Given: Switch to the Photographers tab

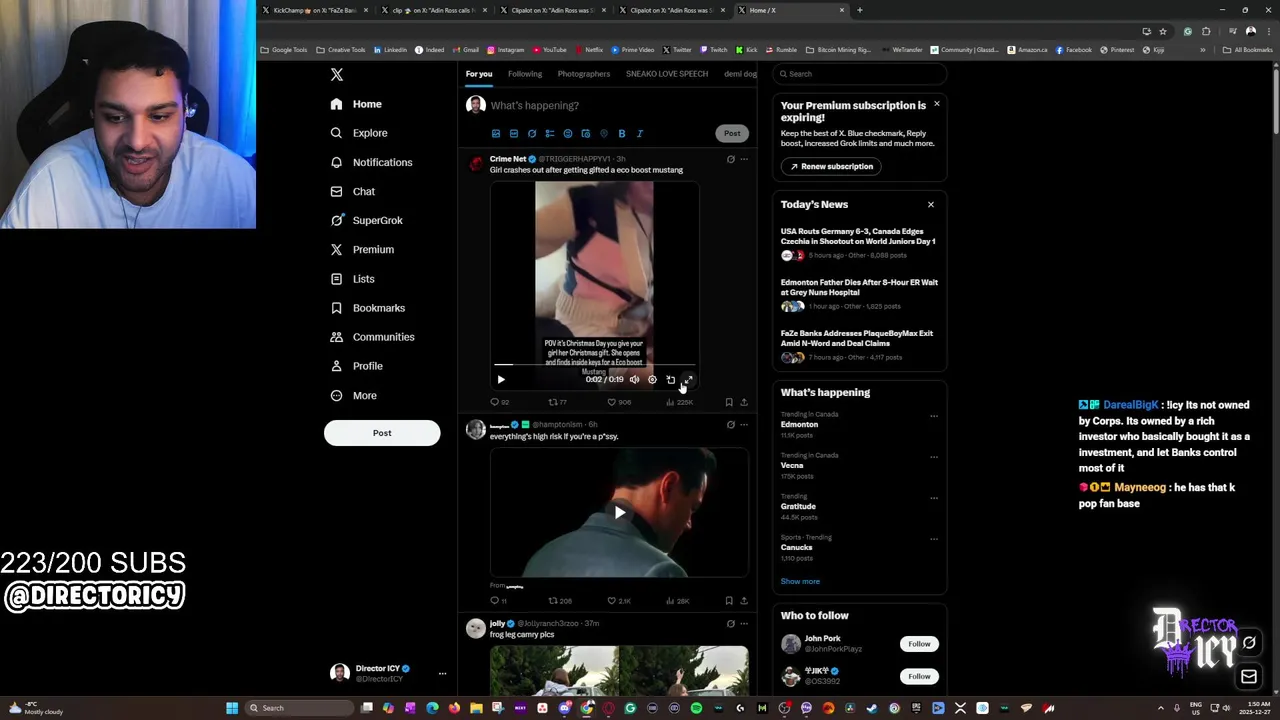Looking at the screenshot, I should (584, 74).
